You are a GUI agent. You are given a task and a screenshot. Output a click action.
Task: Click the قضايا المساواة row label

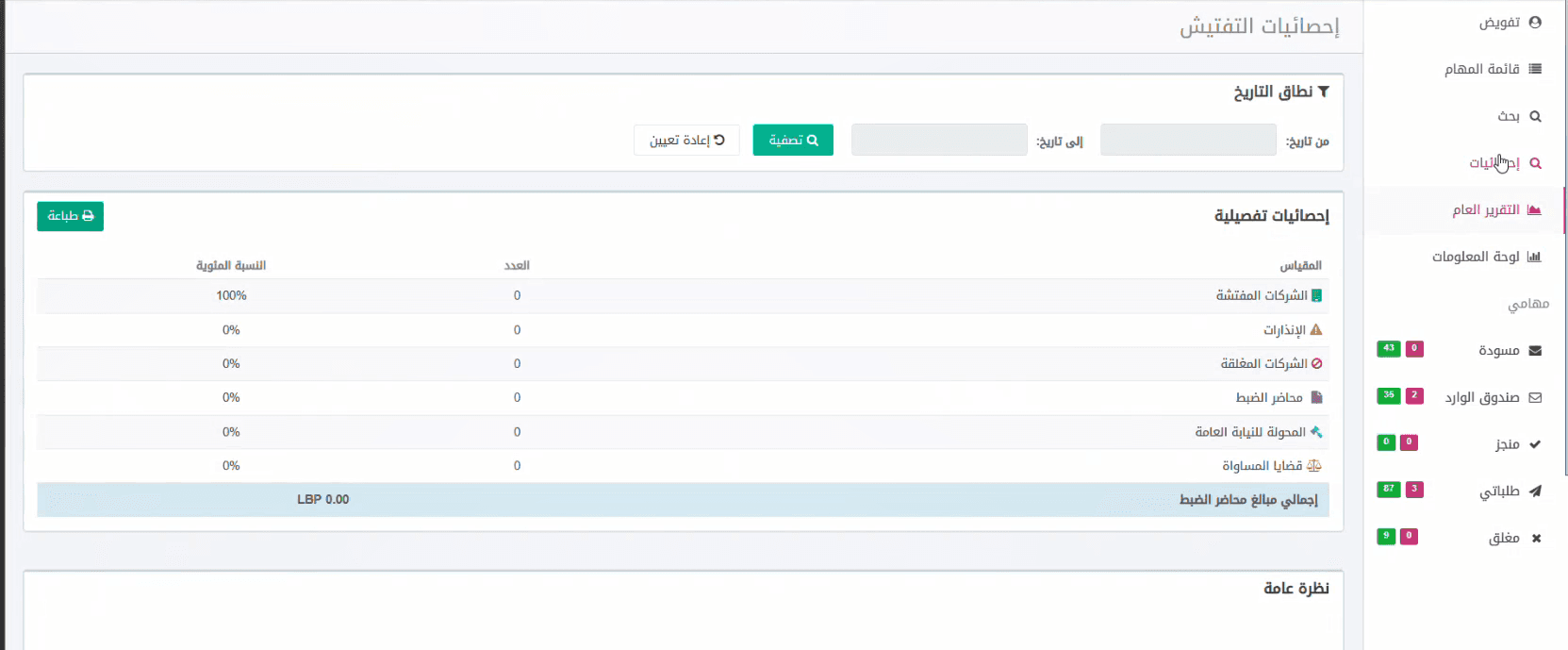point(1263,466)
